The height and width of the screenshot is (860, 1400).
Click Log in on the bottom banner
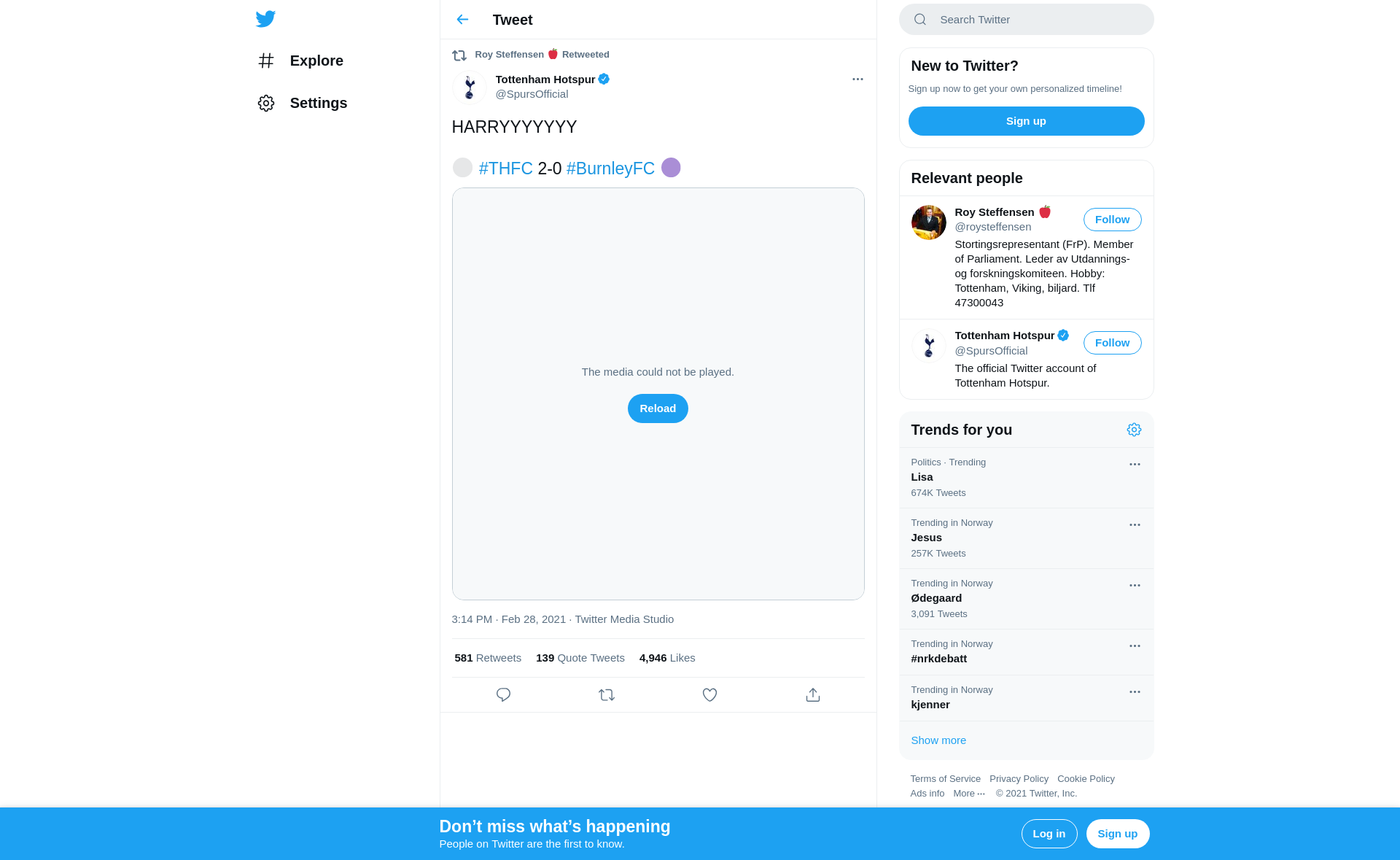pyautogui.click(x=1049, y=834)
